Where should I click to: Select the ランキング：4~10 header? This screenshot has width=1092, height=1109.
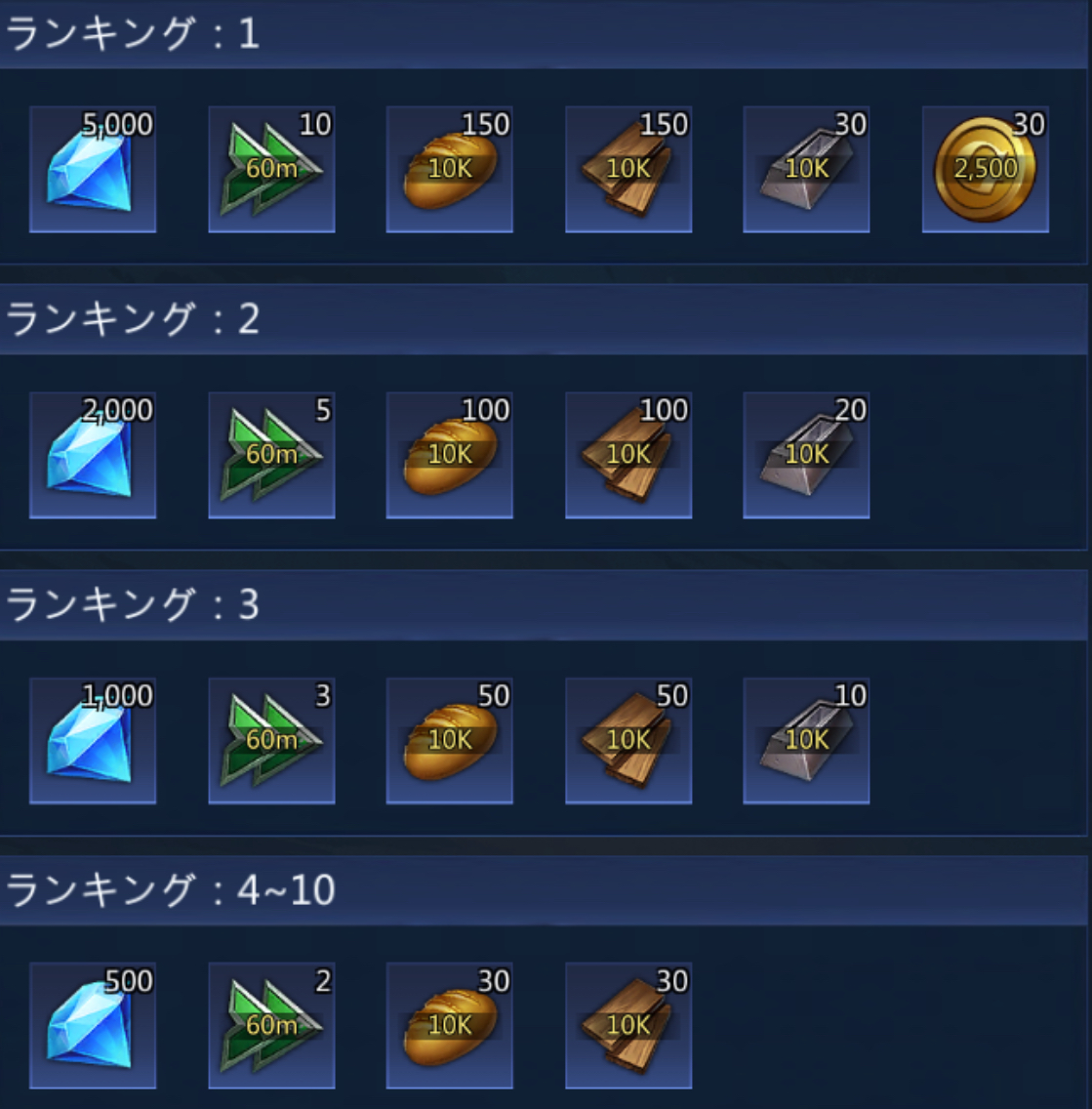545,889
